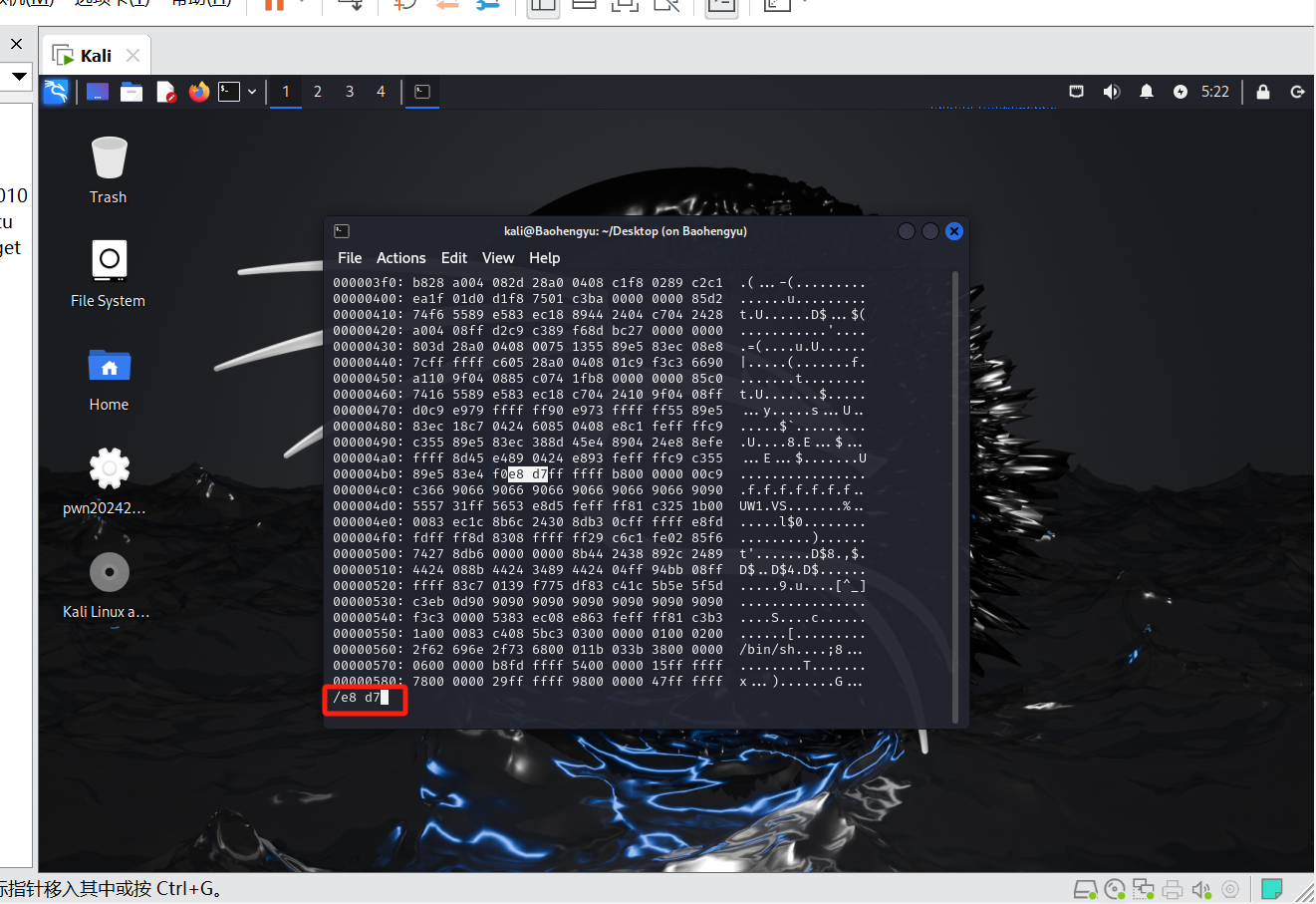Switch to workspace 3
Screen dimensions: 1316x904
350,92
